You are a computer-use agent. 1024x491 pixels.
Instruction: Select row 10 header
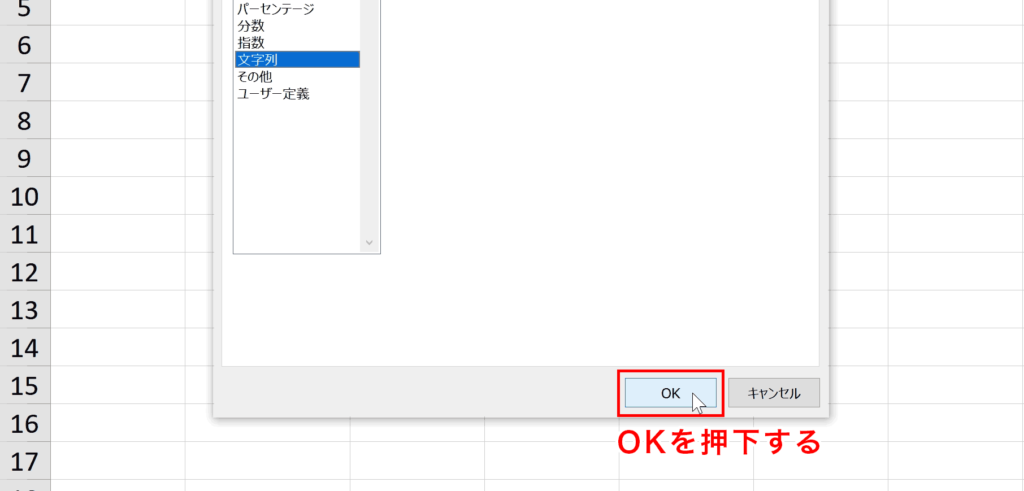[x=25, y=196]
